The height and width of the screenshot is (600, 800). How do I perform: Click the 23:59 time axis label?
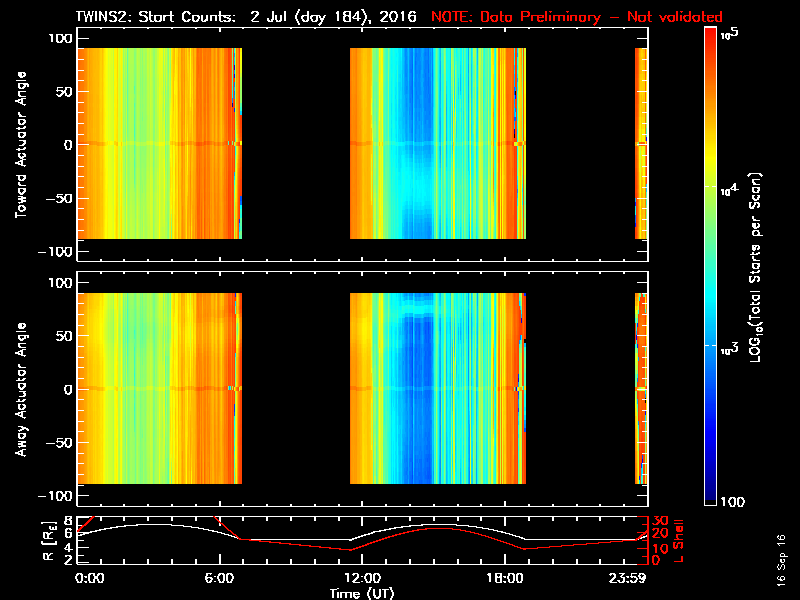[x=628, y=579]
